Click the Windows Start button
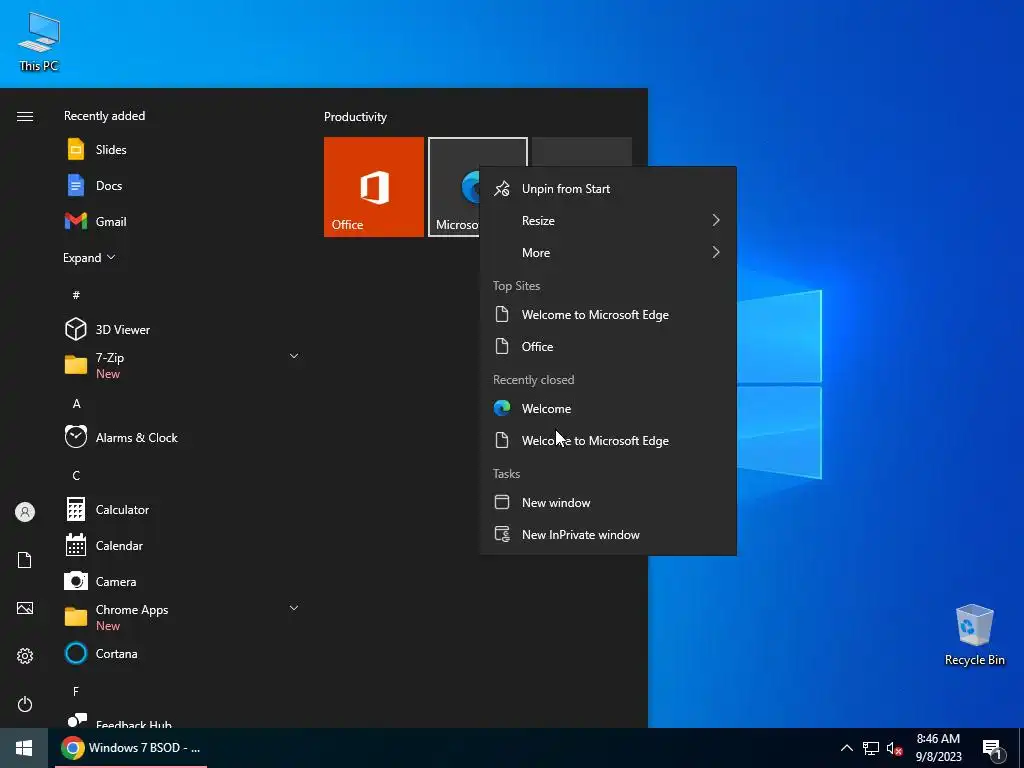This screenshot has width=1024, height=768. pyautogui.click(x=24, y=748)
